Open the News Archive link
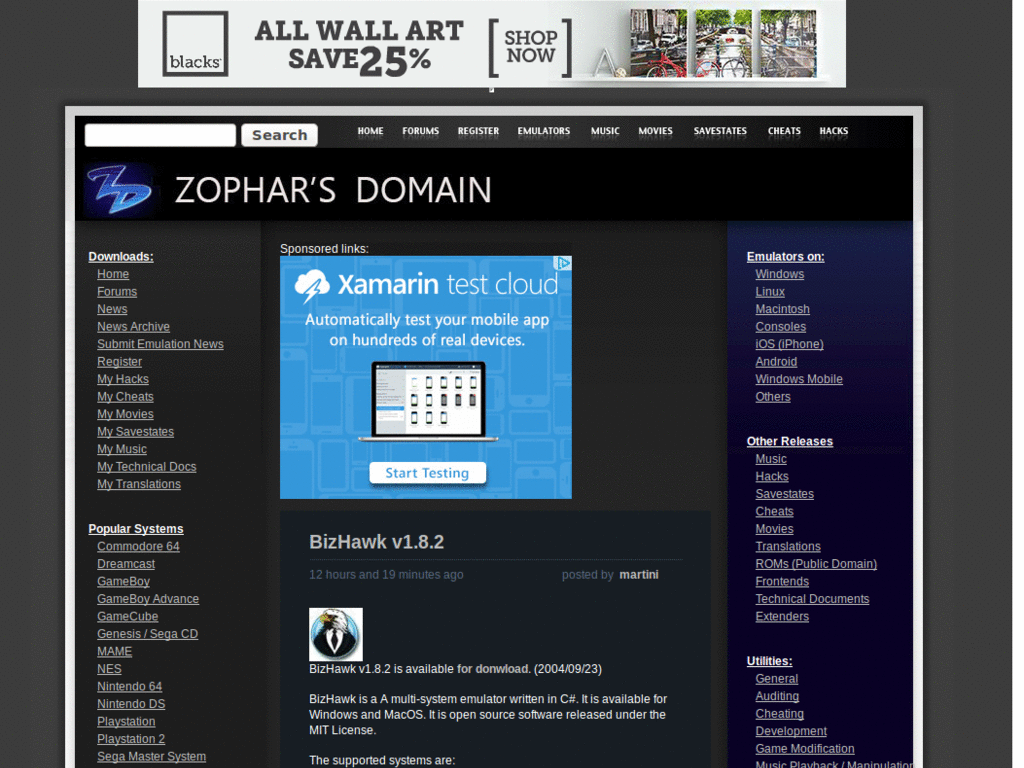Image resolution: width=1024 pixels, height=768 pixels. (133, 326)
